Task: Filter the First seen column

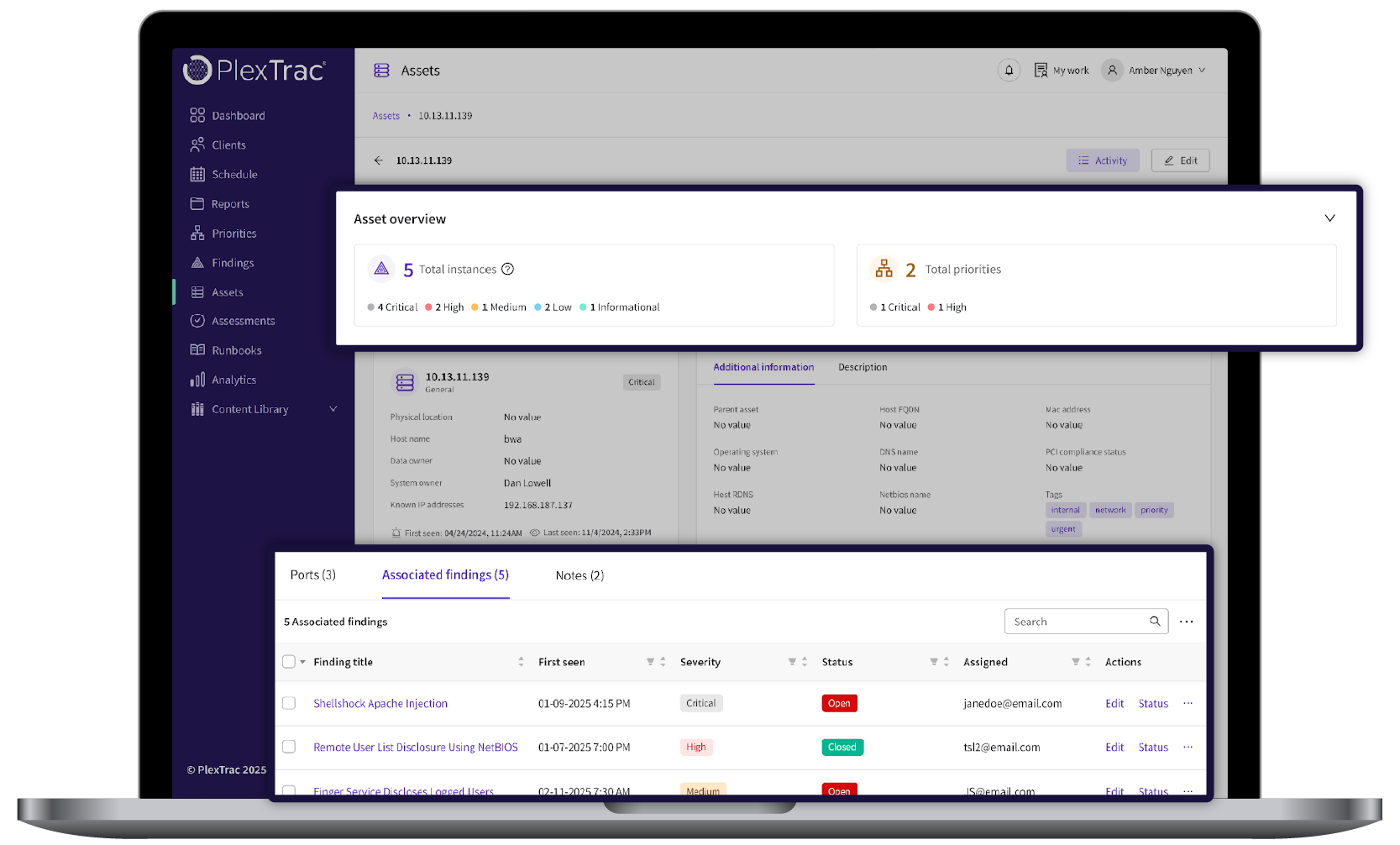Action: point(650,662)
